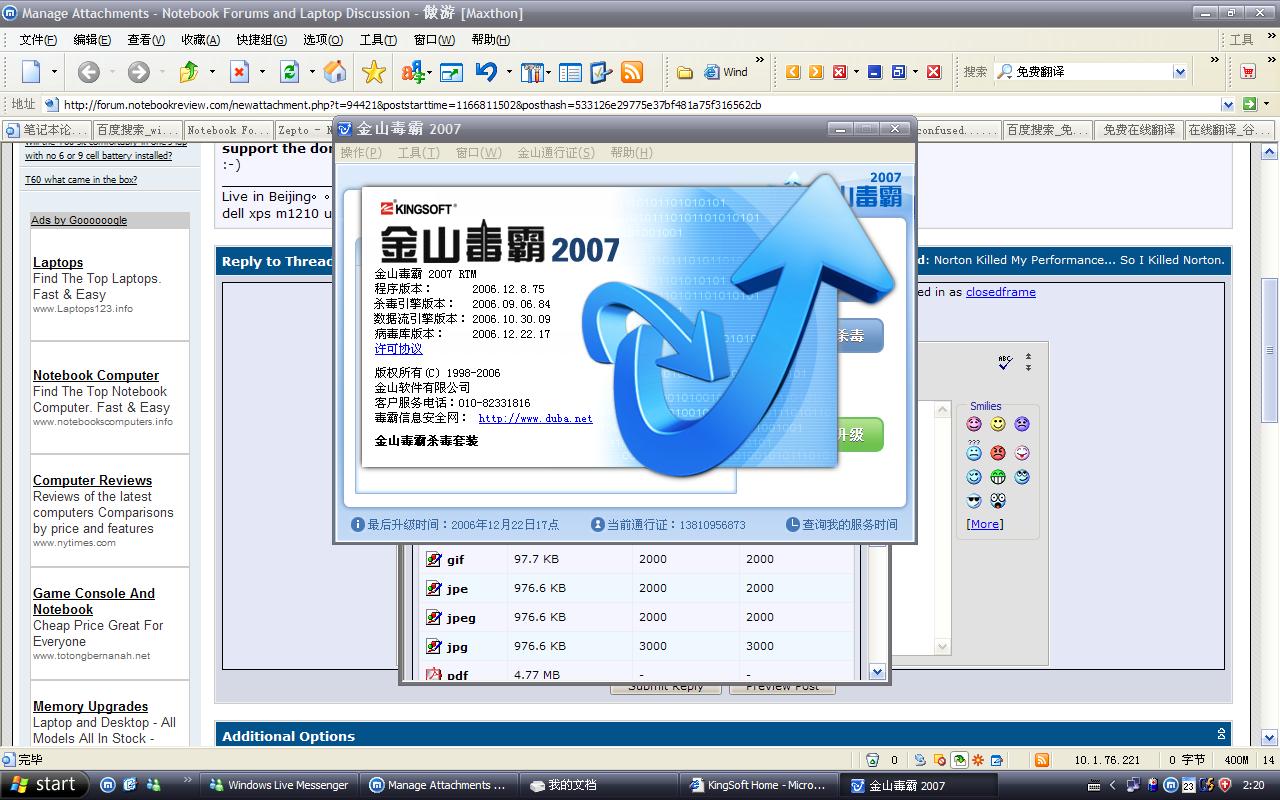Image resolution: width=1280 pixels, height=800 pixels.
Task: Click the blue Undo arrow toolbar icon
Action: [487, 72]
